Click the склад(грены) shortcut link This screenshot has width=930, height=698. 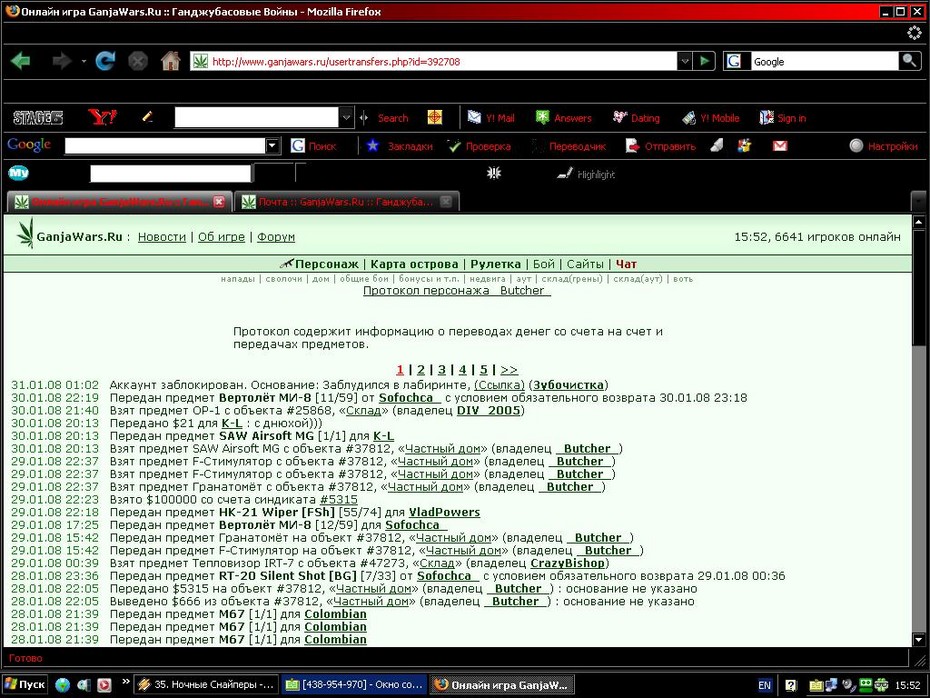572,279
